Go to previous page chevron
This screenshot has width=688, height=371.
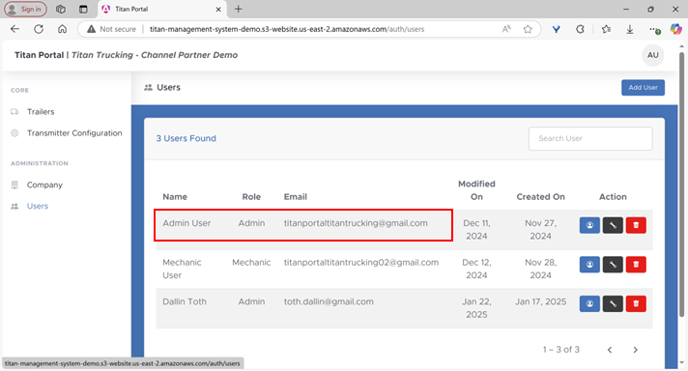tap(610, 350)
